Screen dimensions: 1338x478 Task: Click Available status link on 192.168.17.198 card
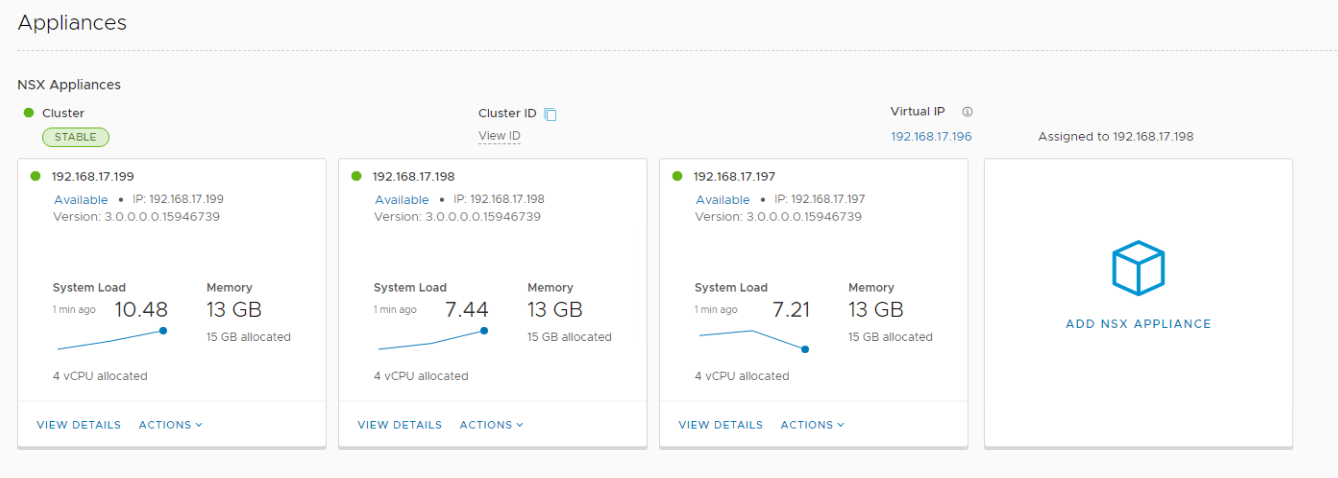coord(402,200)
